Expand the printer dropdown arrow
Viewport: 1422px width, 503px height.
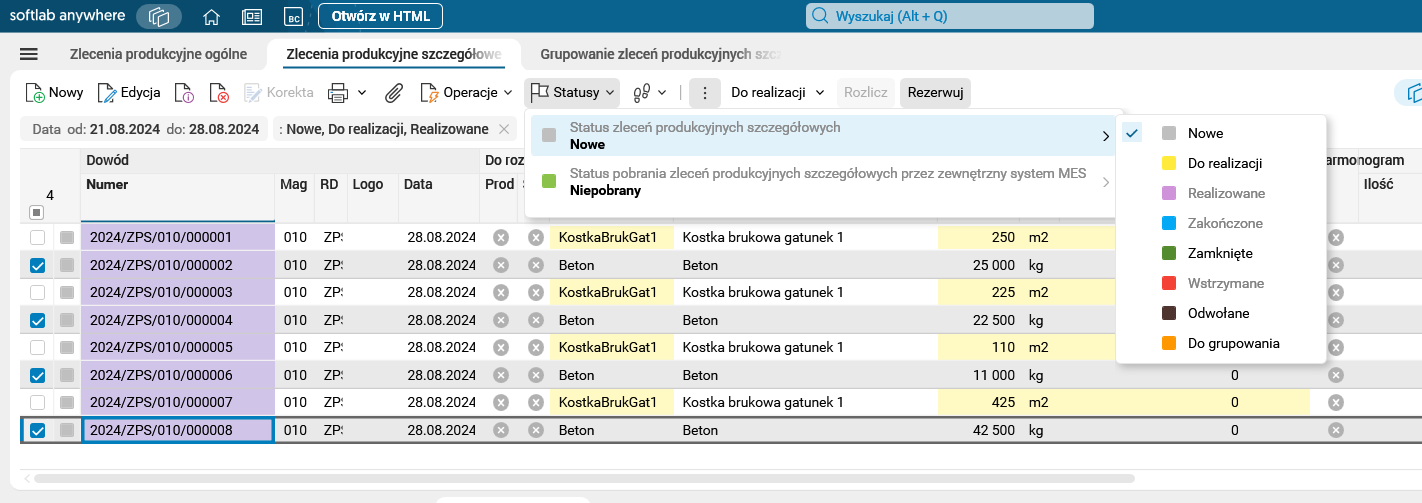tap(362, 93)
